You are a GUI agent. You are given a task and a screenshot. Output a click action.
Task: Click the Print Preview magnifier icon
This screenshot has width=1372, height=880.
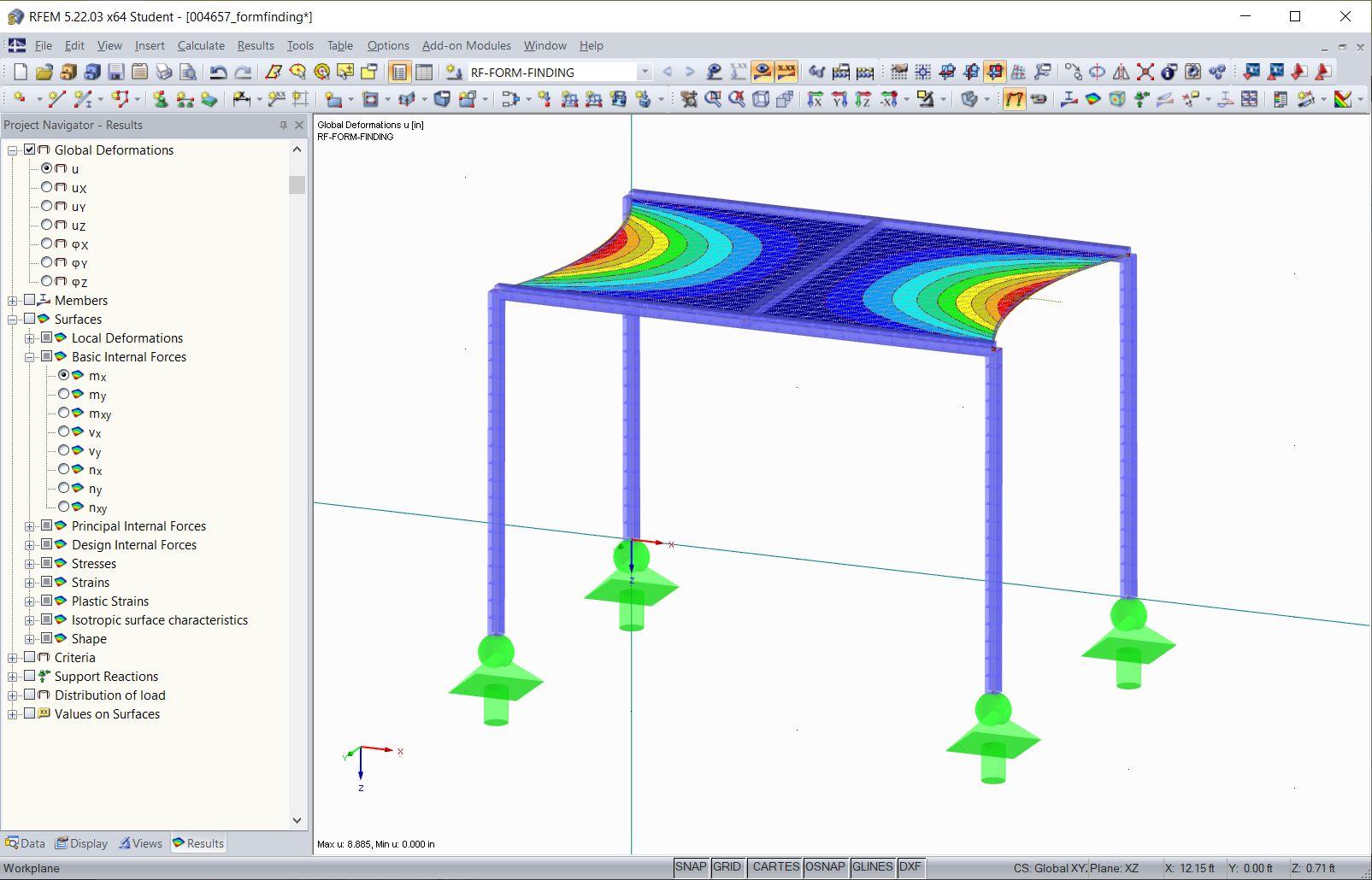pyautogui.click(x=188, y=72)
